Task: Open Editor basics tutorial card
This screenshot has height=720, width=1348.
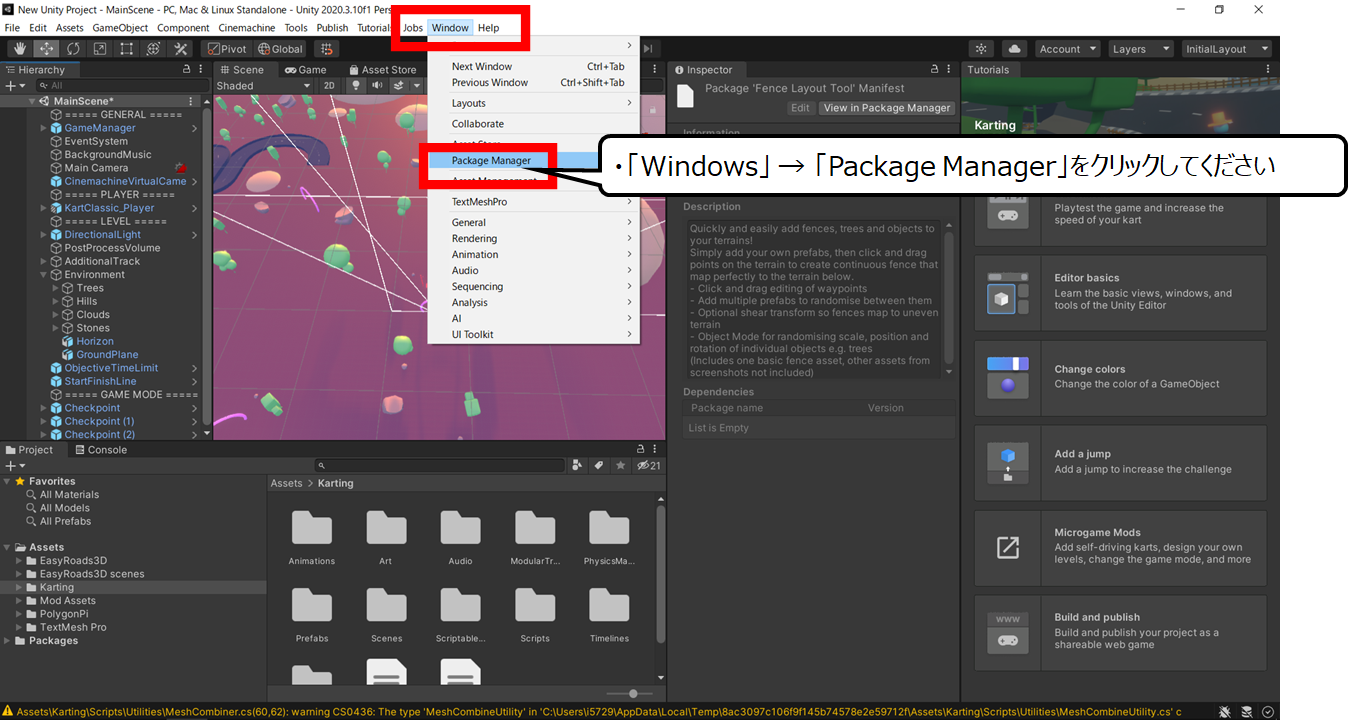Action: 1120,293
